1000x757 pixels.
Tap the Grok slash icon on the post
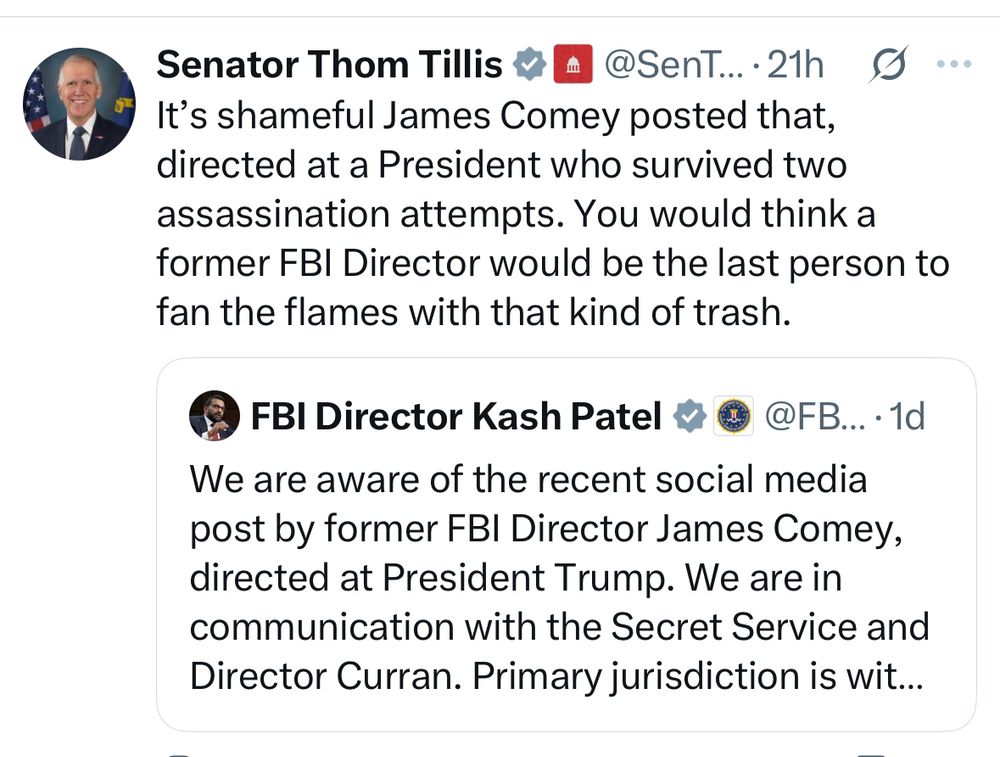coord(888,64)
